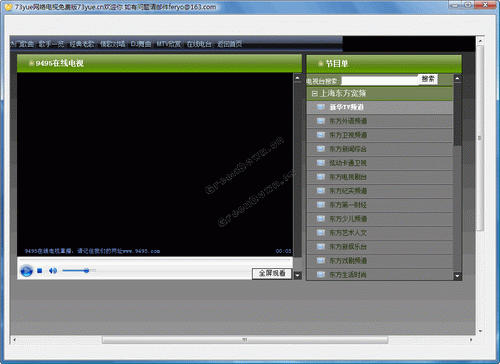Focus the 电视台搜索 input field

point(380,81)
